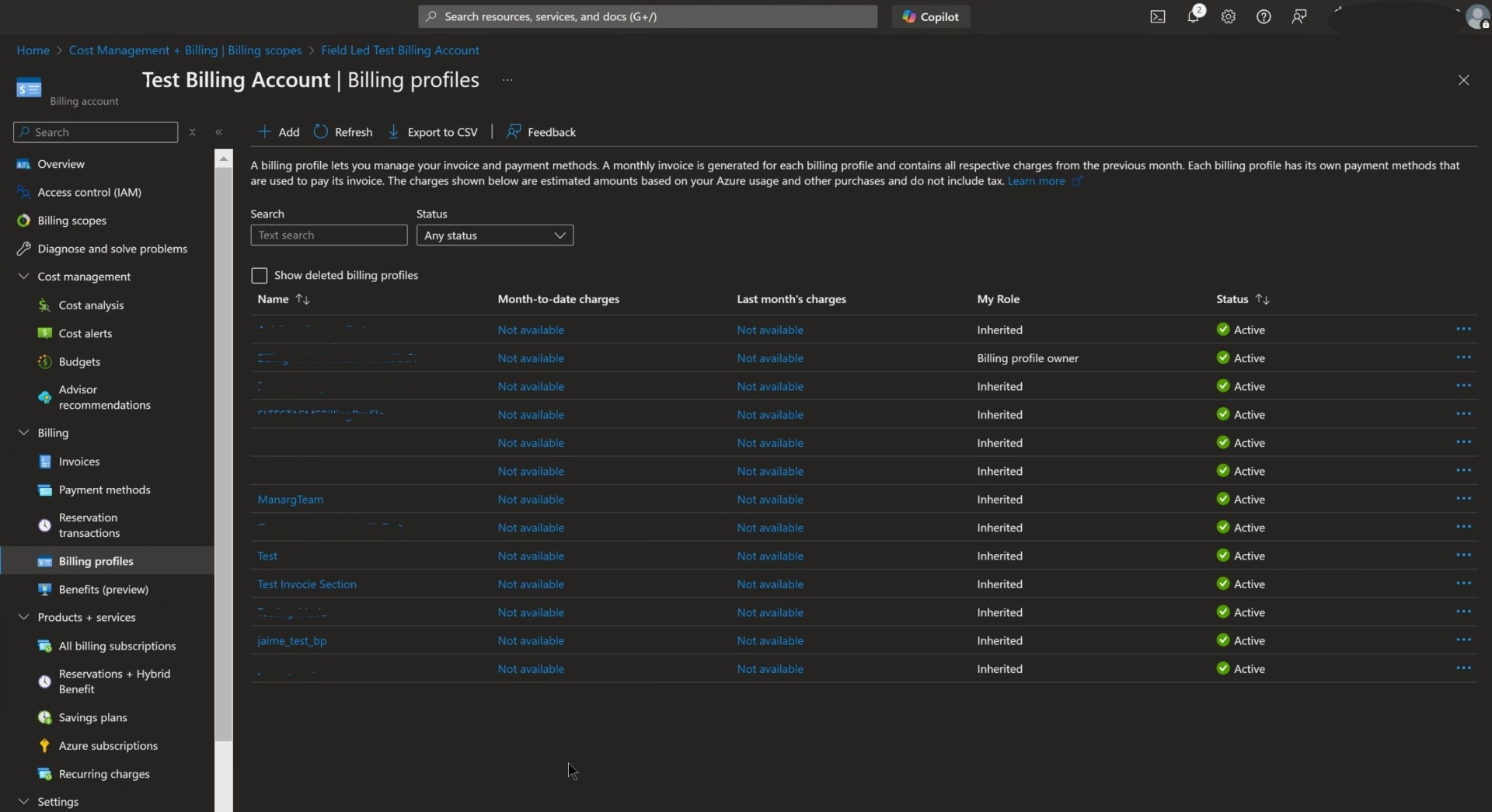Open the Test billing profile
Image resolution: width=1492 pixels, height=812 pixels.
267,556
